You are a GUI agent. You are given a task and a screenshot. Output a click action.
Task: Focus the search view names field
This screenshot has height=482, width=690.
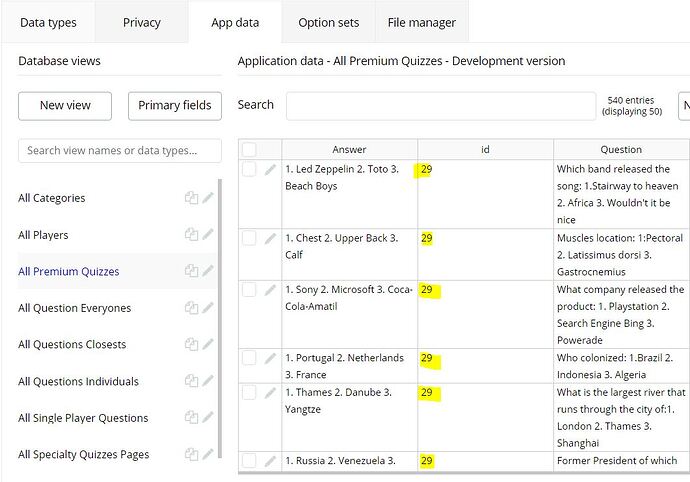(120, 151)
